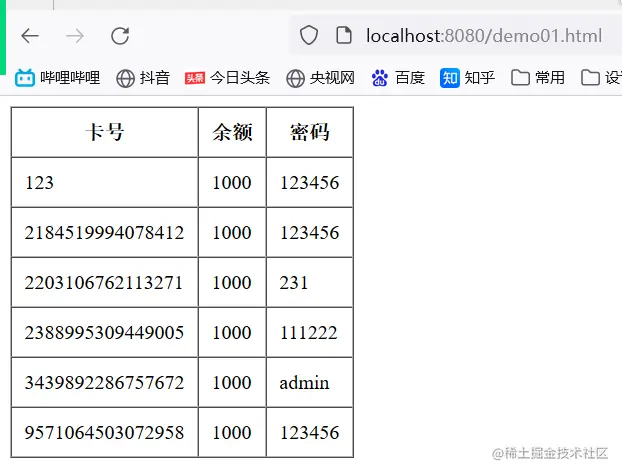
Task: Click password cell 231
Action: tap(309, 282)
